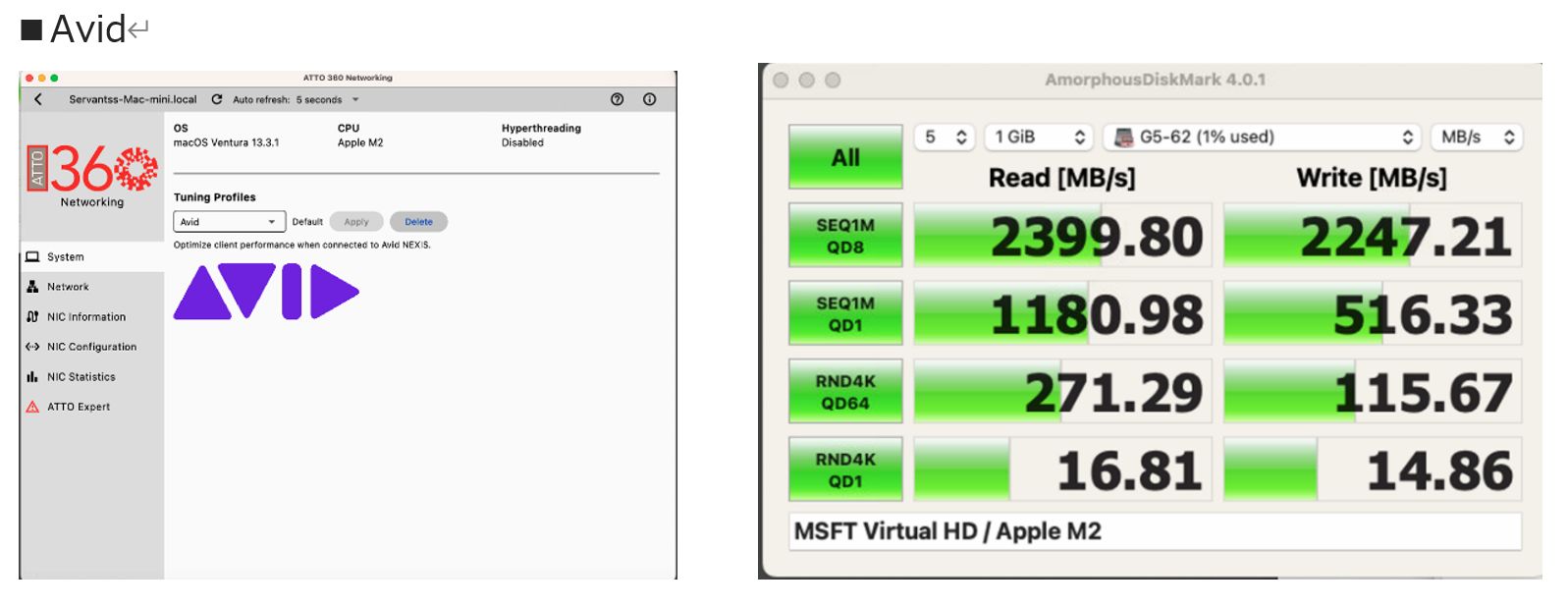
Task: Click the NIC Statistics bar chart icon
Action: click(32, 377)
